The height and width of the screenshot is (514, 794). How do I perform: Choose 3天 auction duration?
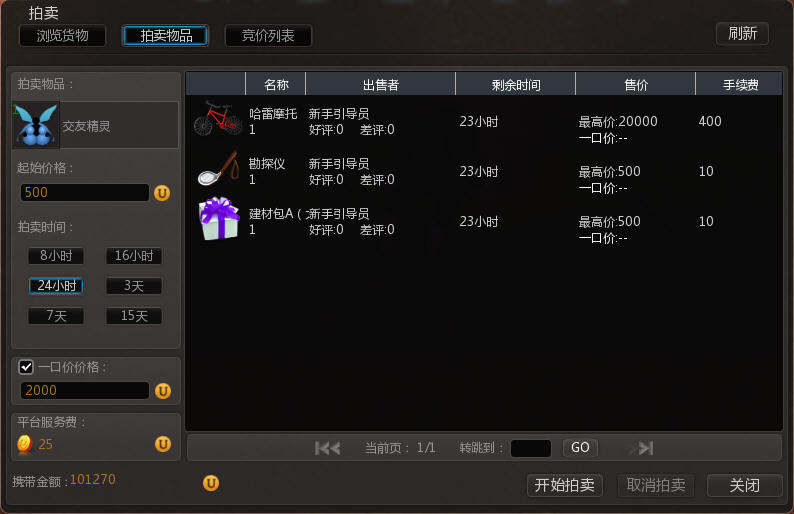coord(134,286)
